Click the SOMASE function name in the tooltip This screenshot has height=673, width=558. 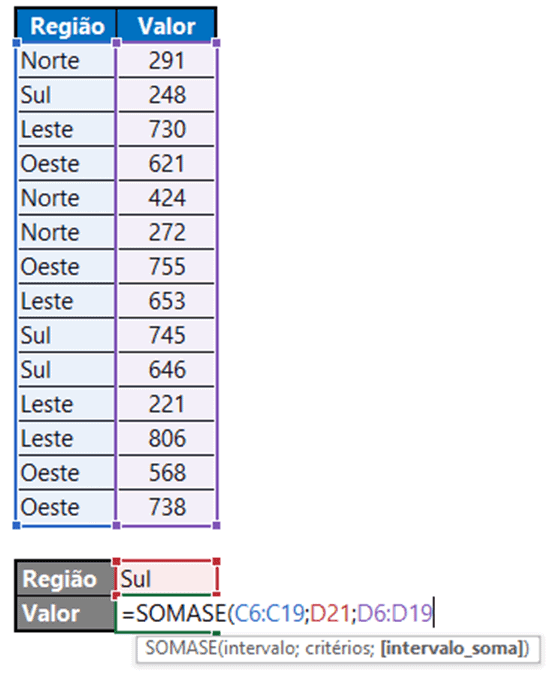[x=182, y=648]
